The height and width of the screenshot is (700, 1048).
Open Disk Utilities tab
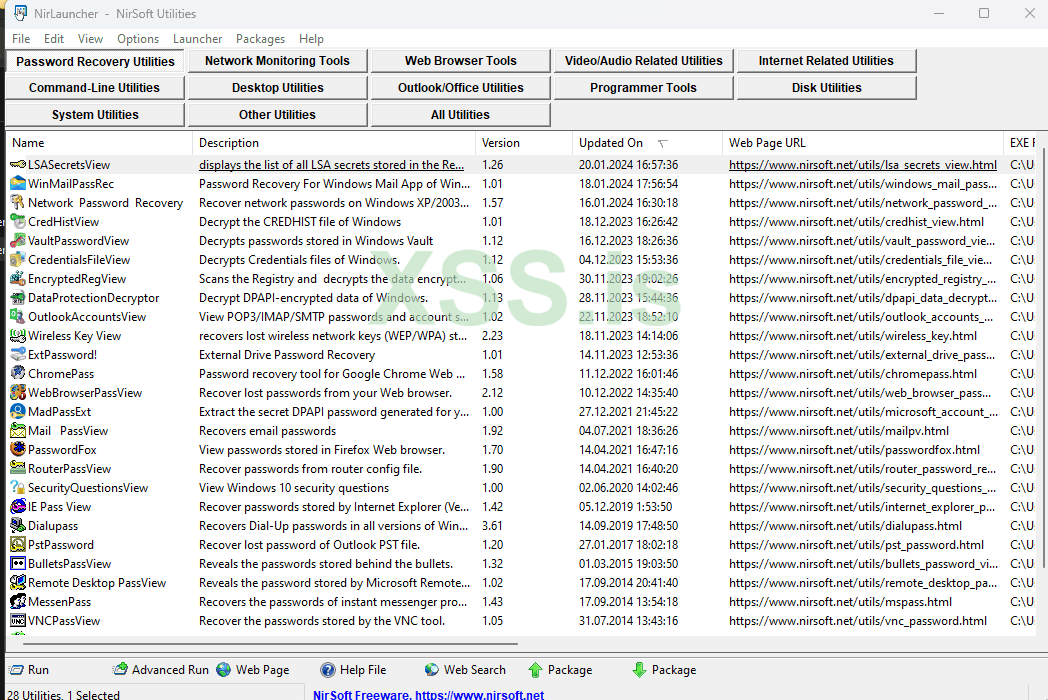[x=826, y=88]
